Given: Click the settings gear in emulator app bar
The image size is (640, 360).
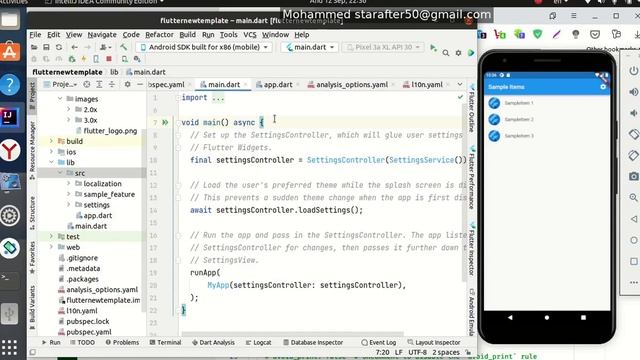Looking at the screenshot, I should pyautogui.click(x=603, y=87).
